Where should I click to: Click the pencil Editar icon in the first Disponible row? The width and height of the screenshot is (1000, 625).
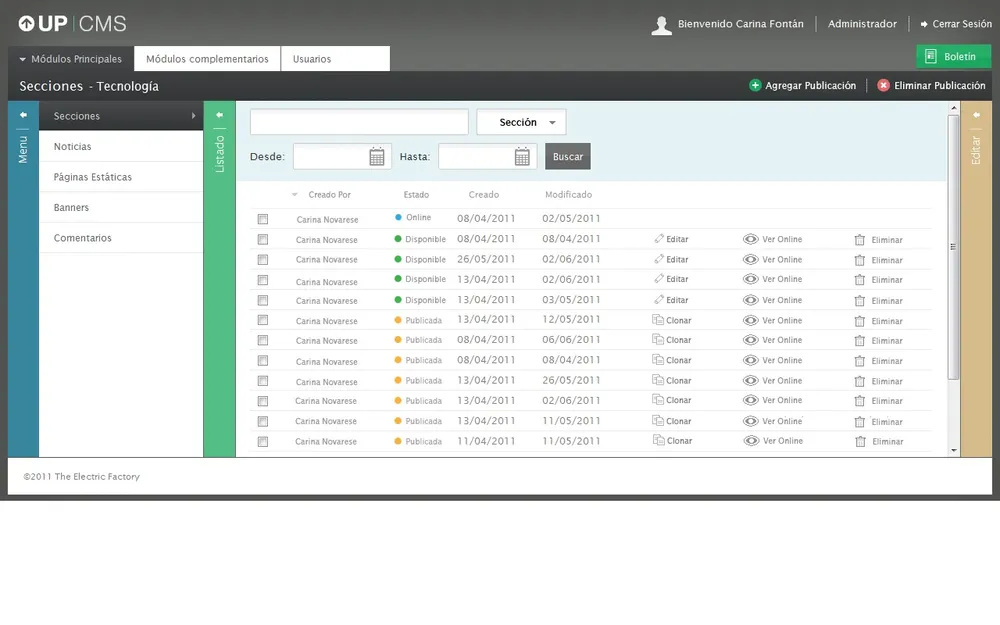pos(660,239)
